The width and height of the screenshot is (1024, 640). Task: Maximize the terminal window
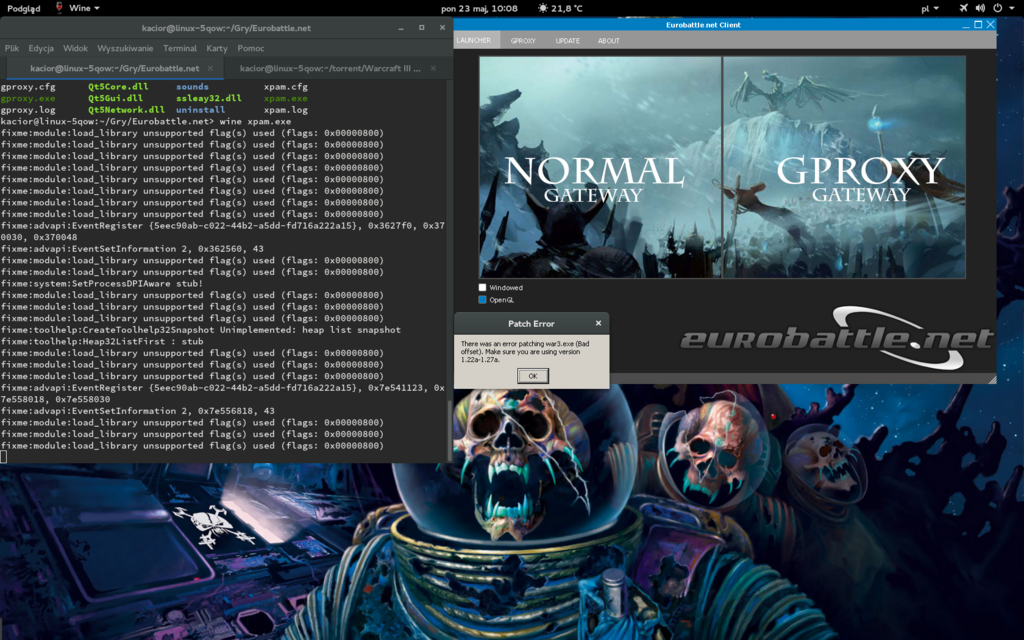[421, 28]
